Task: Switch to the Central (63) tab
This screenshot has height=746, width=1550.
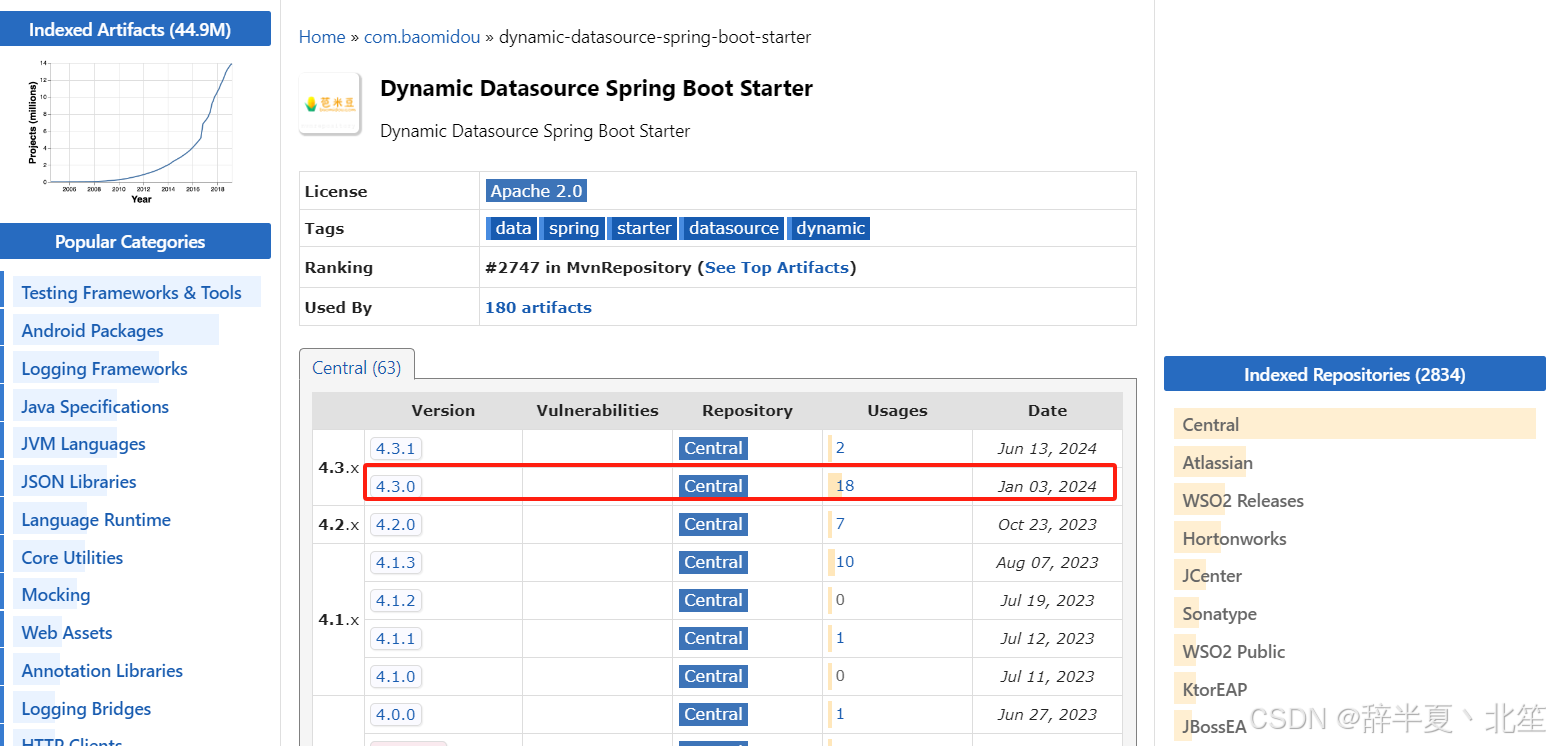Action: tap(357, 368)
